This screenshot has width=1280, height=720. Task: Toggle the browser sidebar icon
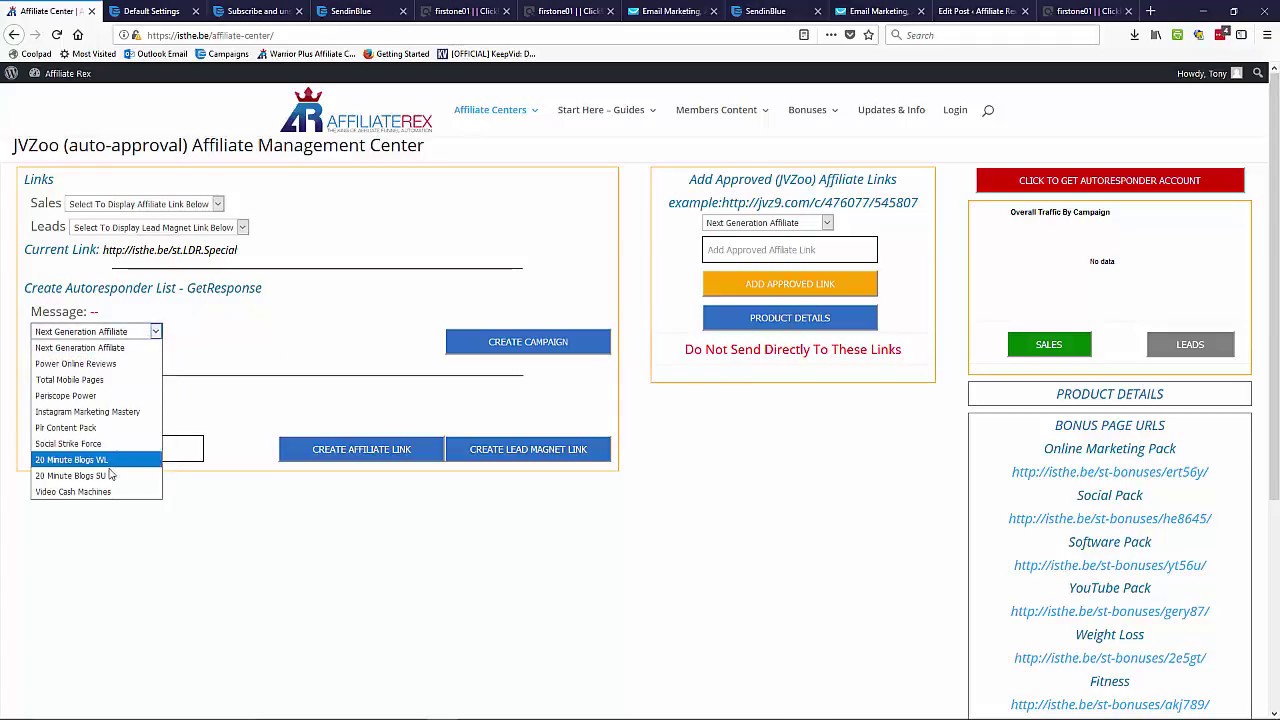1241,35
